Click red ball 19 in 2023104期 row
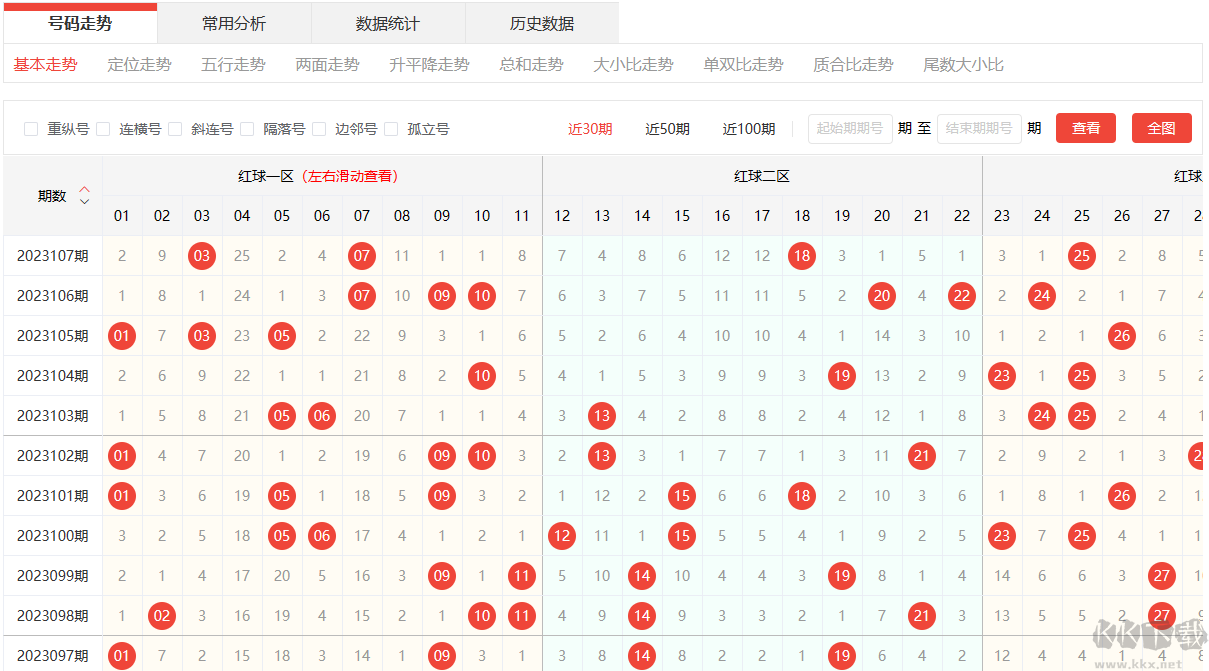The height and width of the screenshot is (671, 1209). [x=842, y=376]
